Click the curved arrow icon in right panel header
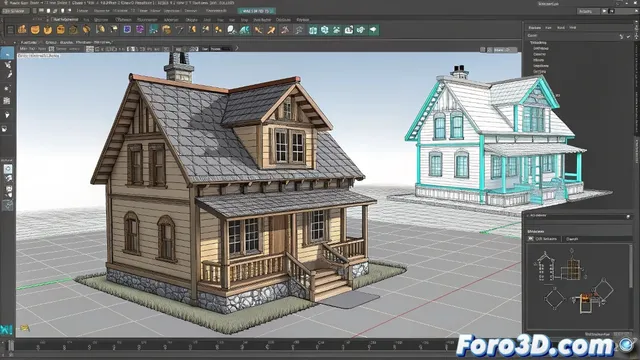This screenshot has height=360, width=640. pyautogui.click(x=621, y=36)
